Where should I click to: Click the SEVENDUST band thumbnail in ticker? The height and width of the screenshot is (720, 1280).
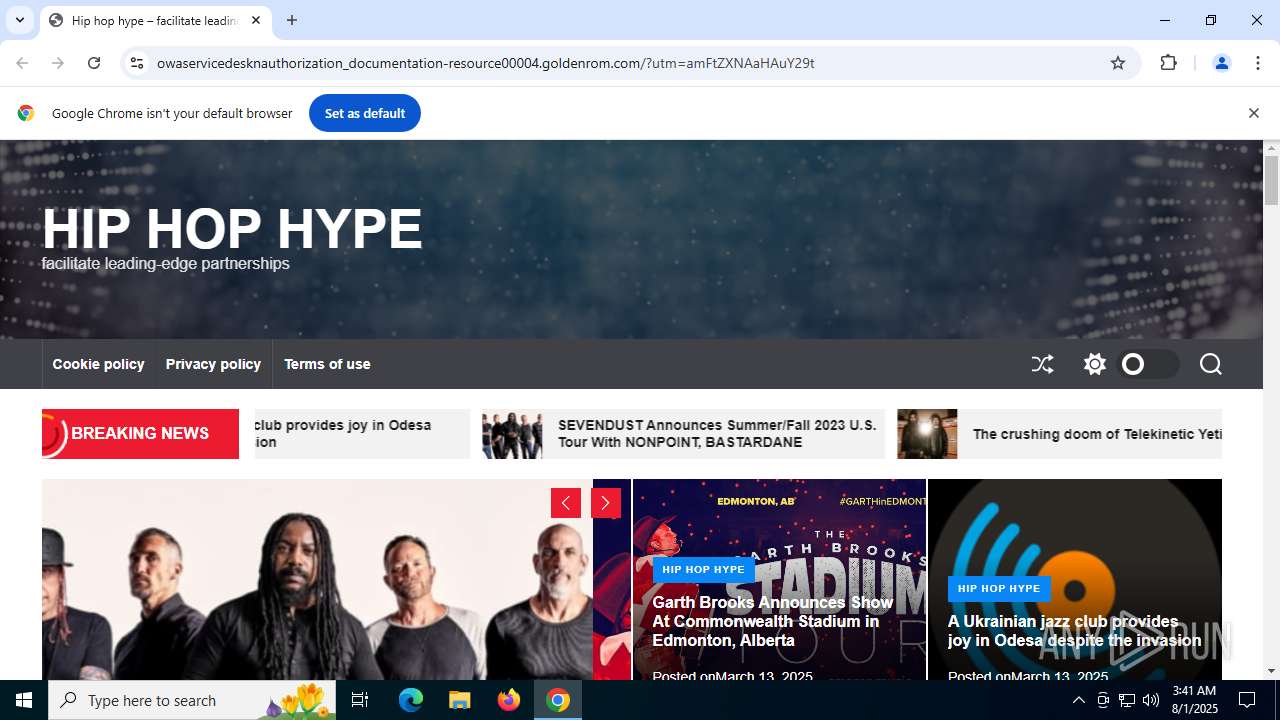512,434
